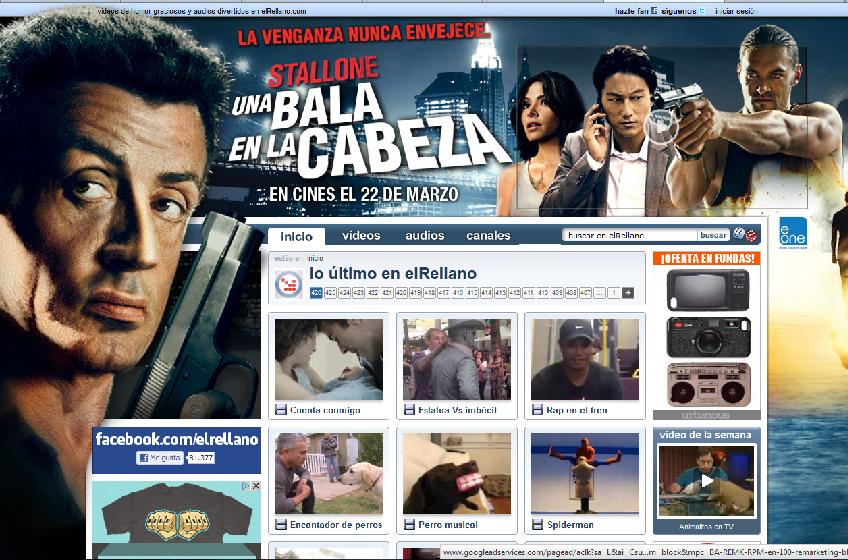Click the Facebook Me gusta button

tap(160, 458)
